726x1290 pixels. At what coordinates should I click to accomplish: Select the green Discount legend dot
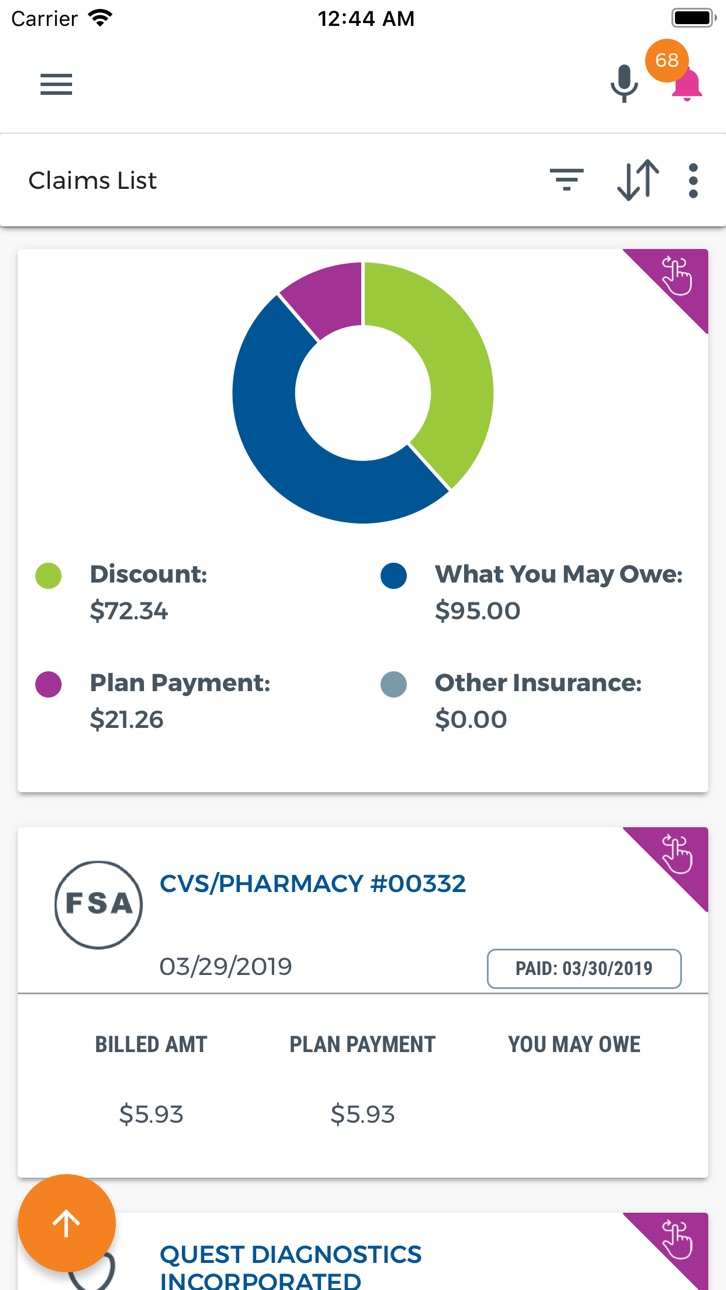[x=48, y=575]
